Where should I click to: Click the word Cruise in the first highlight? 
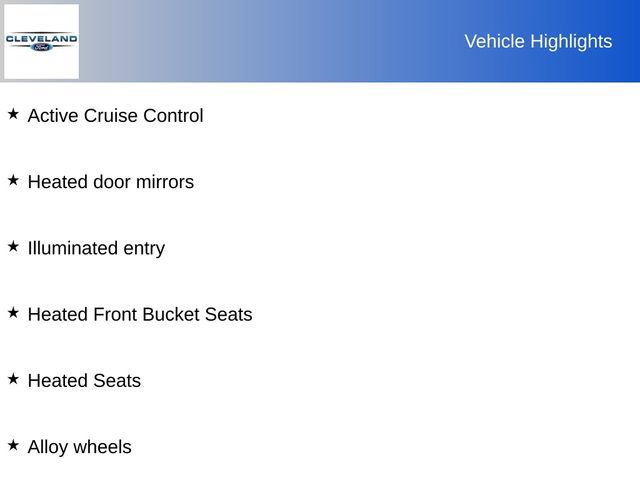pos(110,116)
